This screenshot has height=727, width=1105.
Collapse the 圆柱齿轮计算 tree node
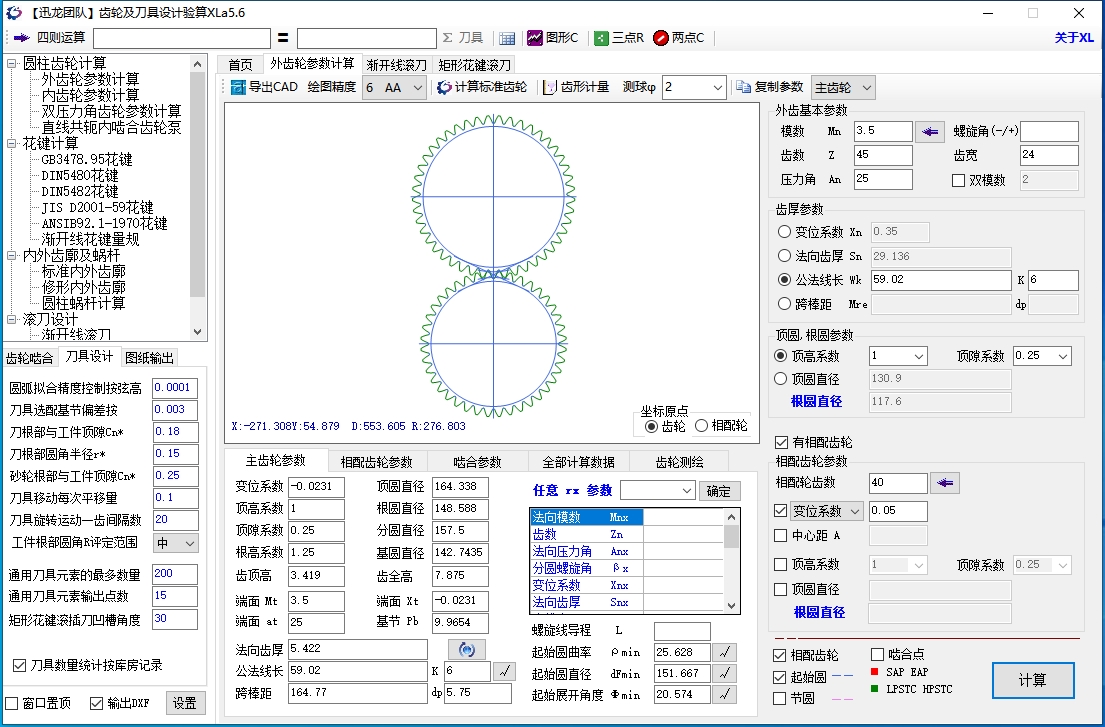[x=11, y=63]
